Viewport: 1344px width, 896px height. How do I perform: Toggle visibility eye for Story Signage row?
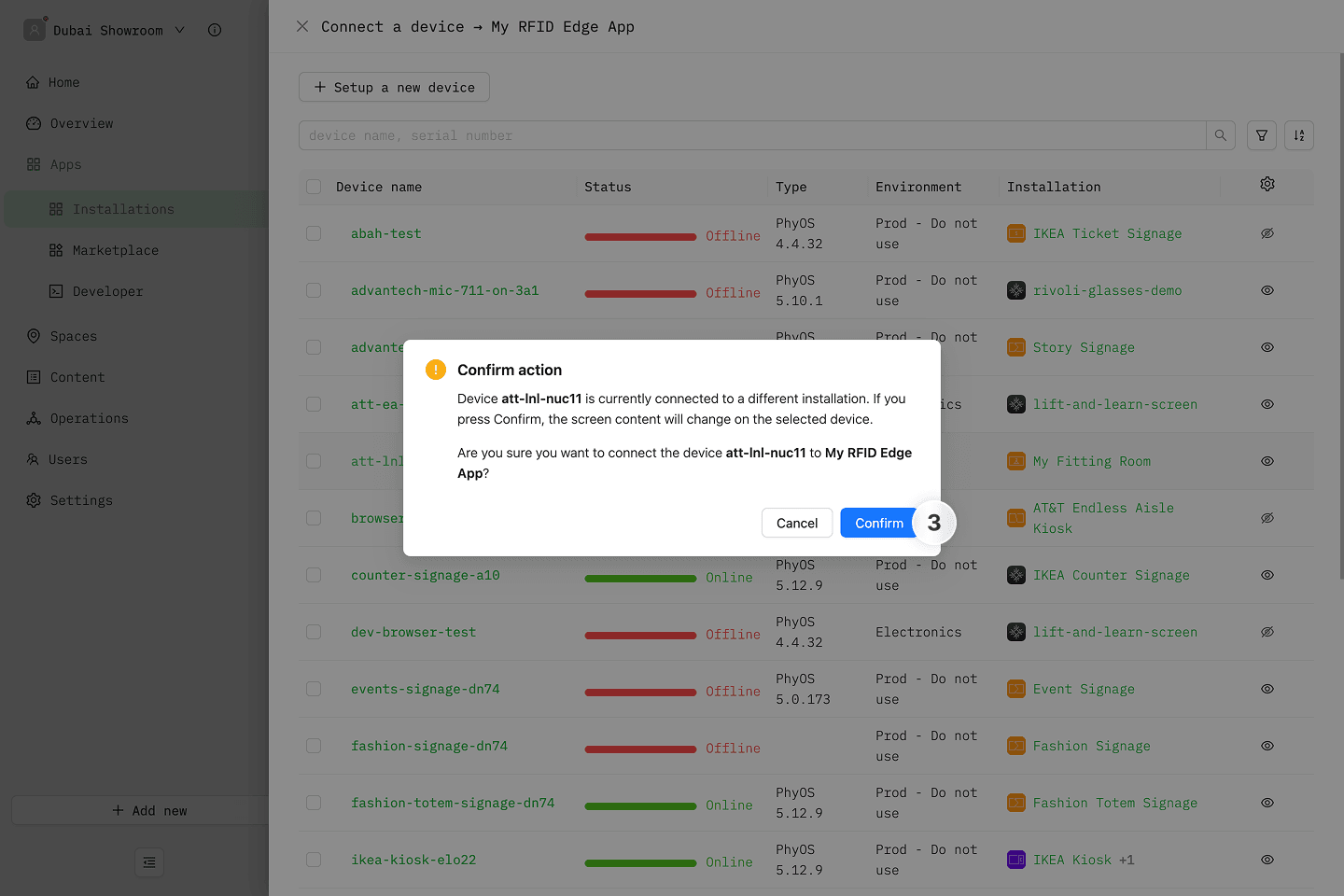click(1267, 347)
